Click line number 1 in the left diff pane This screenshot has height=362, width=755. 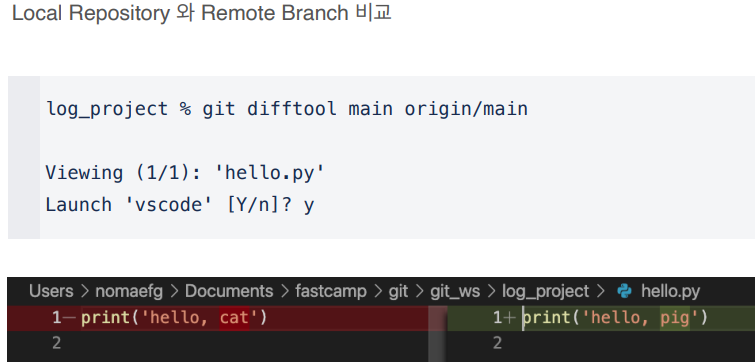click(x=56, y=318)
